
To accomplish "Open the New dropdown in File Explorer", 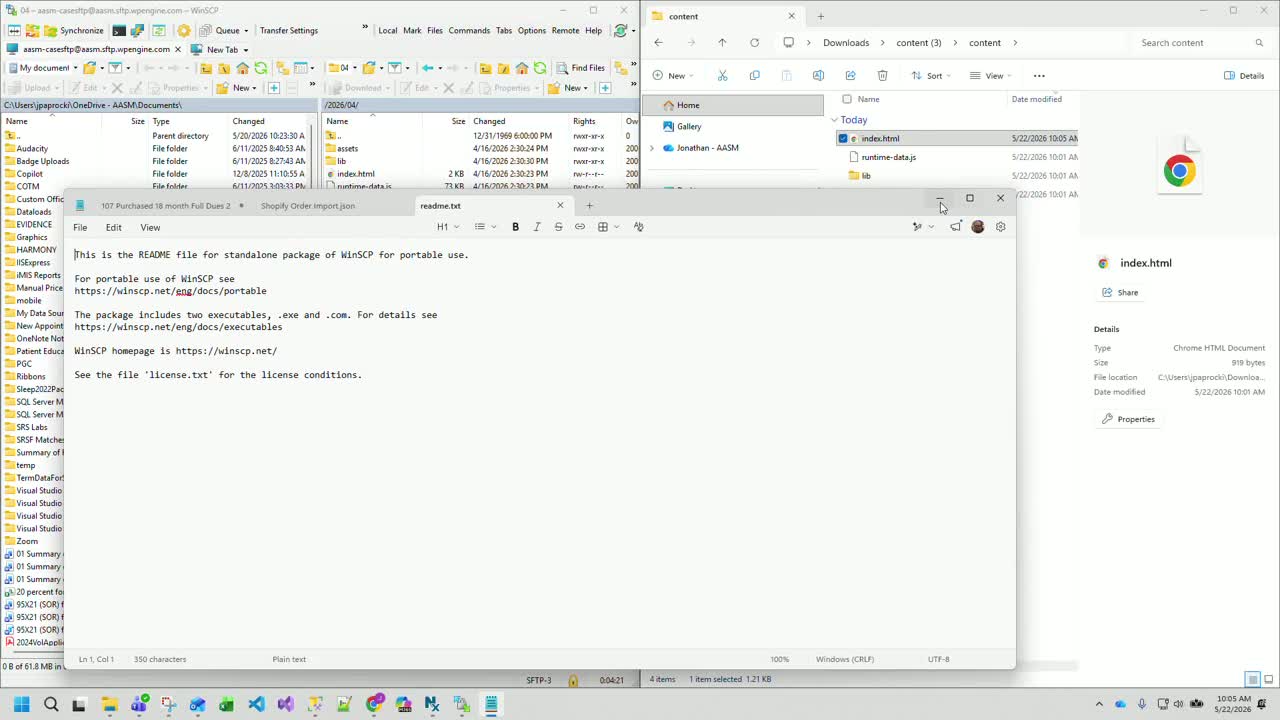I will [x=672, y=76].
